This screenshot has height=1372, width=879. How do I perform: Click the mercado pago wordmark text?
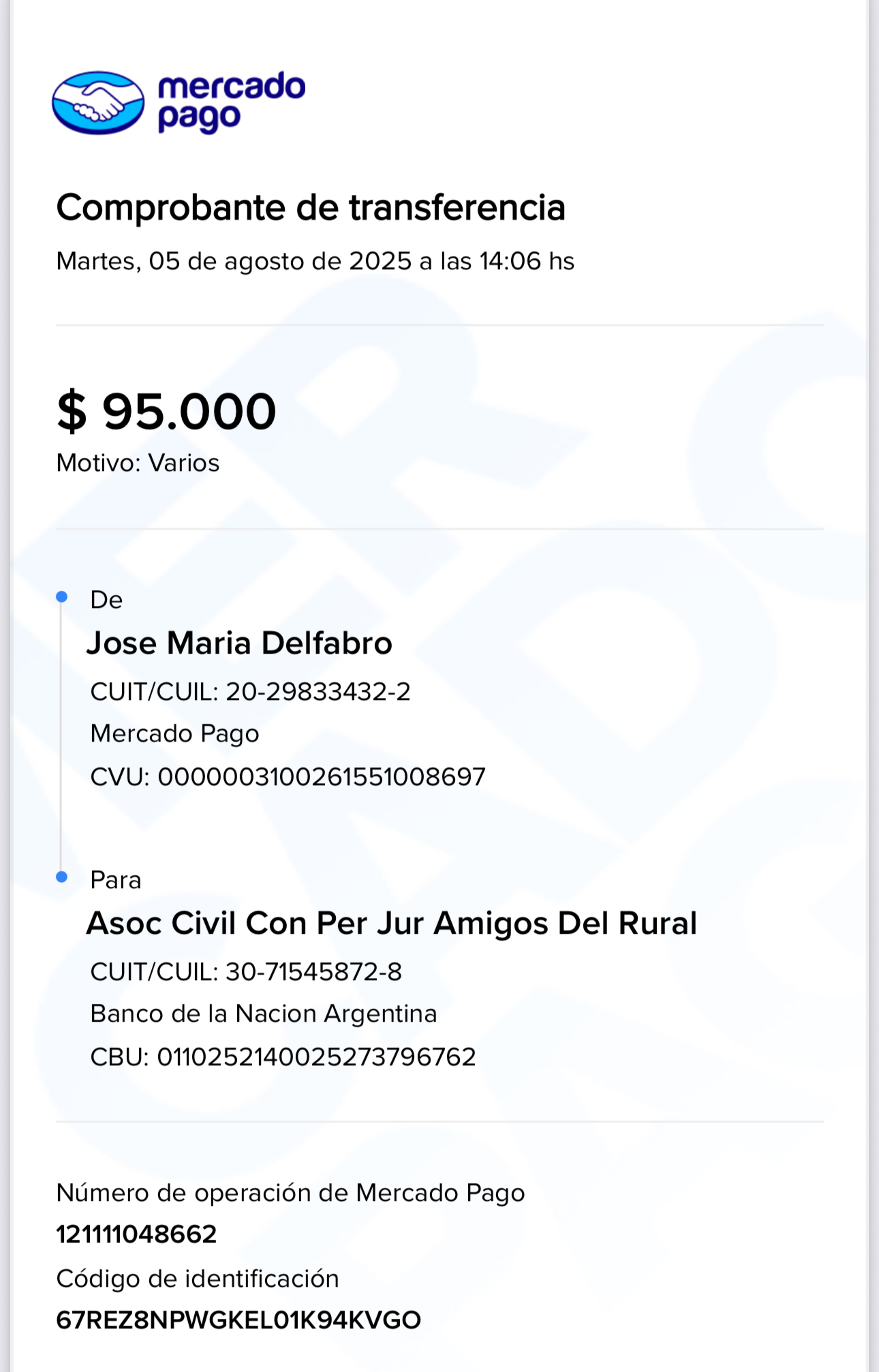pos(232,102)
